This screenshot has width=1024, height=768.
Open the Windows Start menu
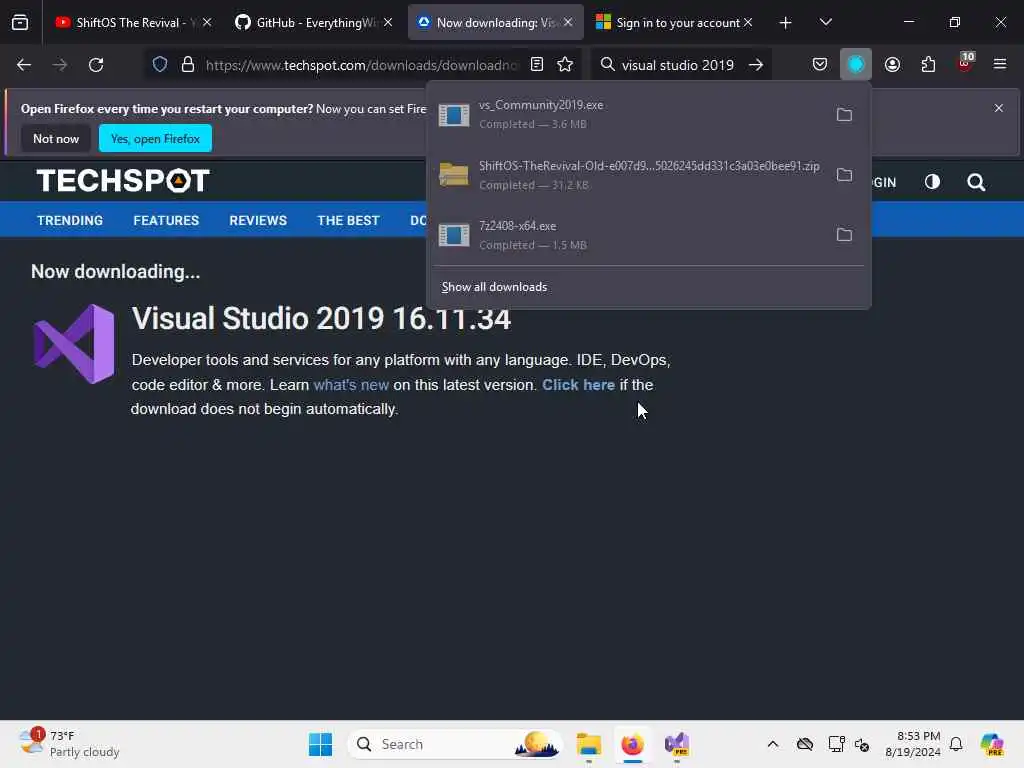[320, 744]
